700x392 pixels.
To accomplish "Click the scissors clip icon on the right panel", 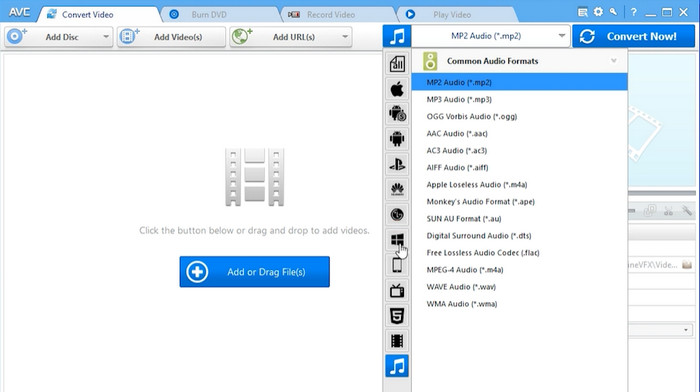I will [x=668, y=210].
